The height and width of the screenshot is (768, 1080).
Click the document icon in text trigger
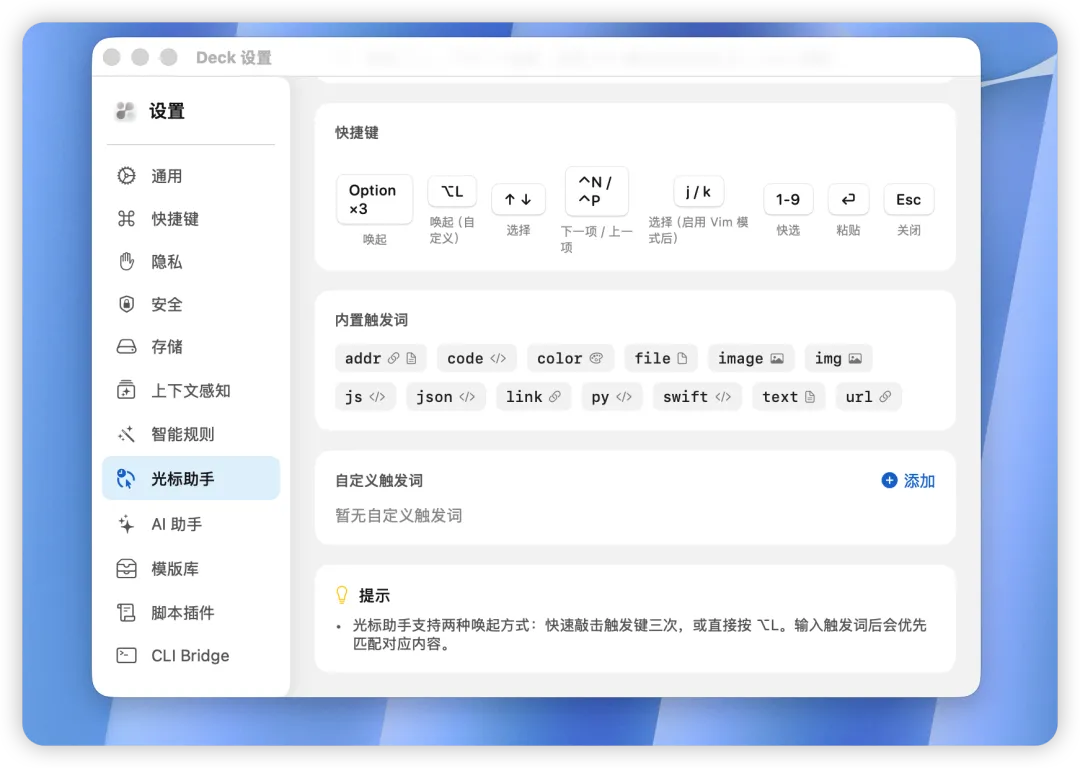tap(810, 397)
